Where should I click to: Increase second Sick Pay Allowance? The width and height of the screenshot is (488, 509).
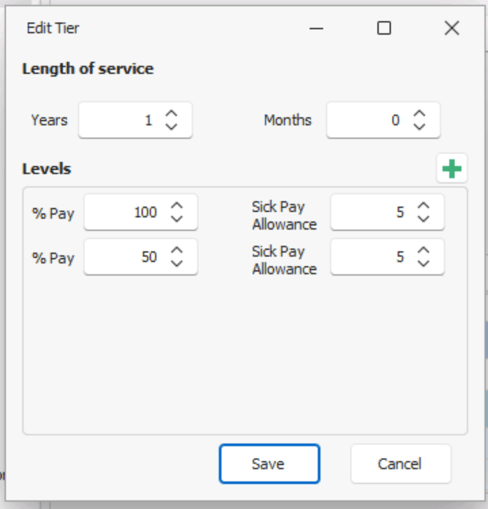(423, 251)
